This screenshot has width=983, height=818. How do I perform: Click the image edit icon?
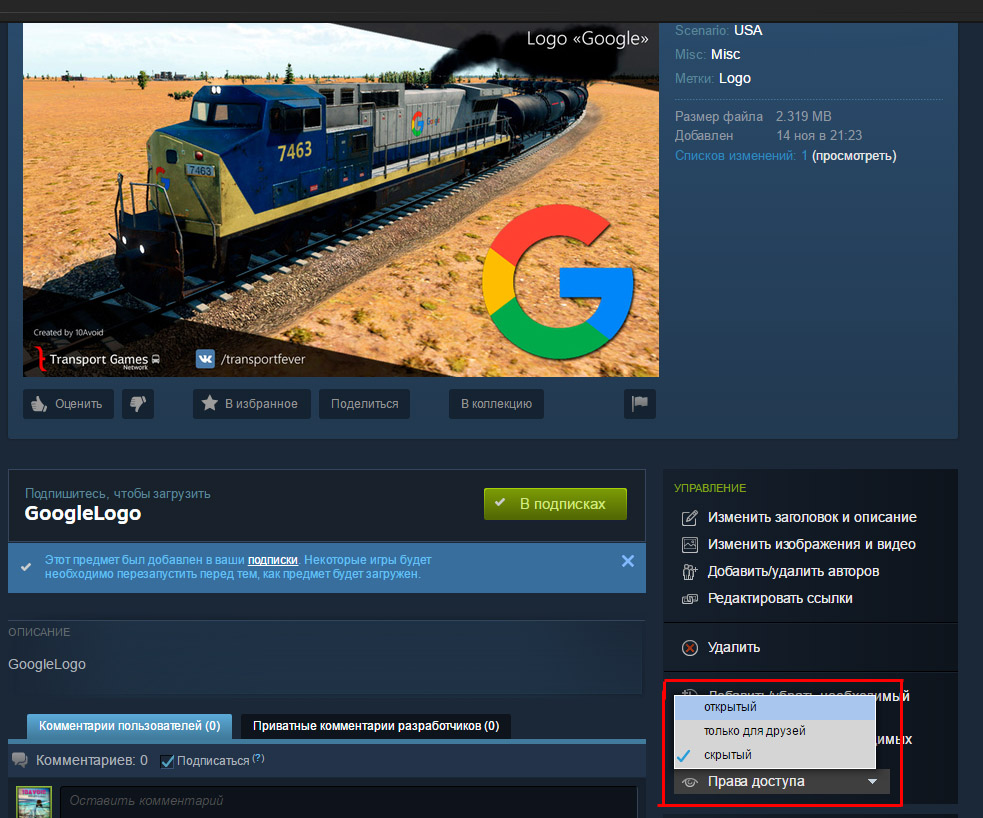(690, 545)
